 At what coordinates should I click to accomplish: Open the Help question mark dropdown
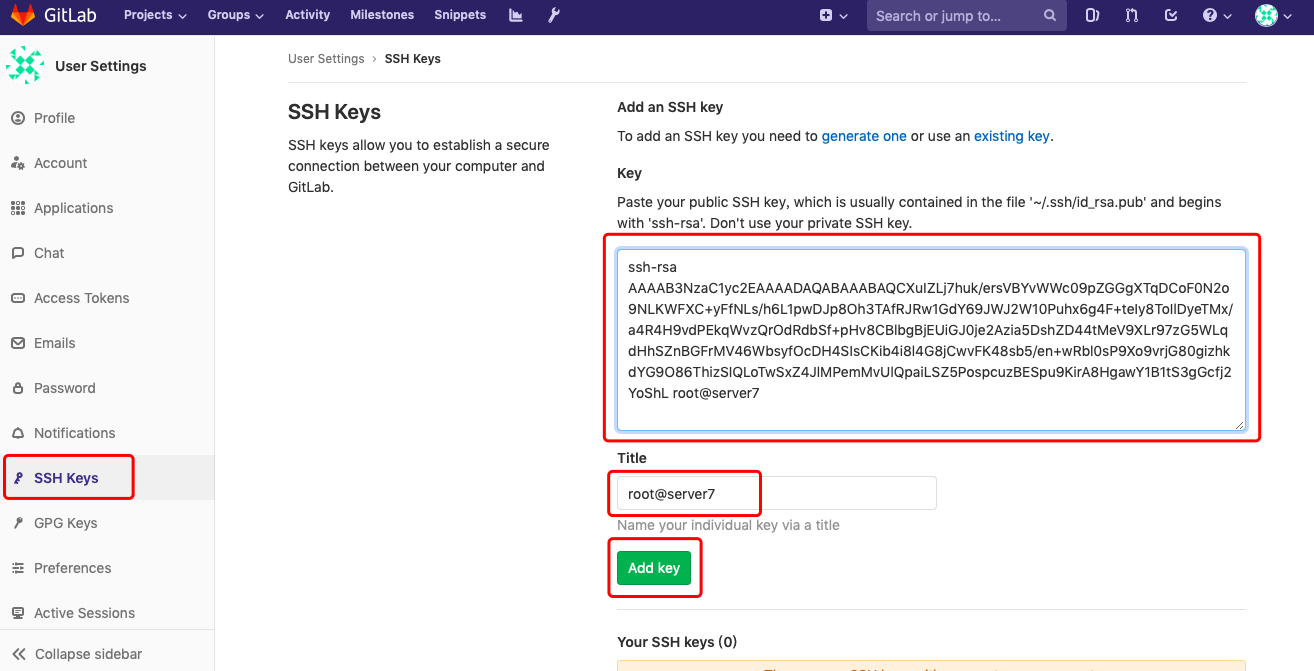click(1215, 15)
